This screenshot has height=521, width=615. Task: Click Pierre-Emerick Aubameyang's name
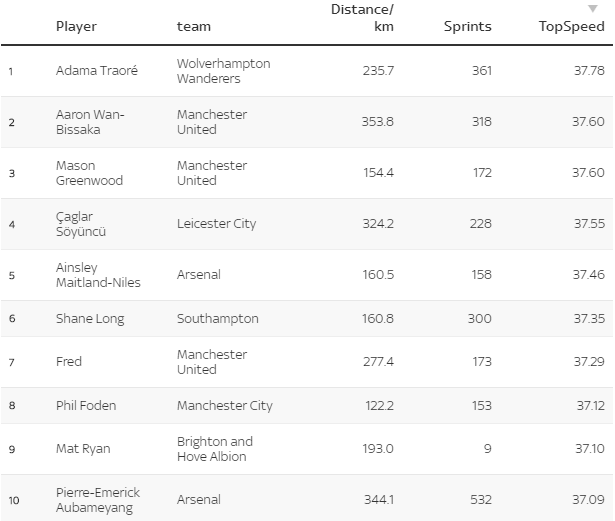98,500
